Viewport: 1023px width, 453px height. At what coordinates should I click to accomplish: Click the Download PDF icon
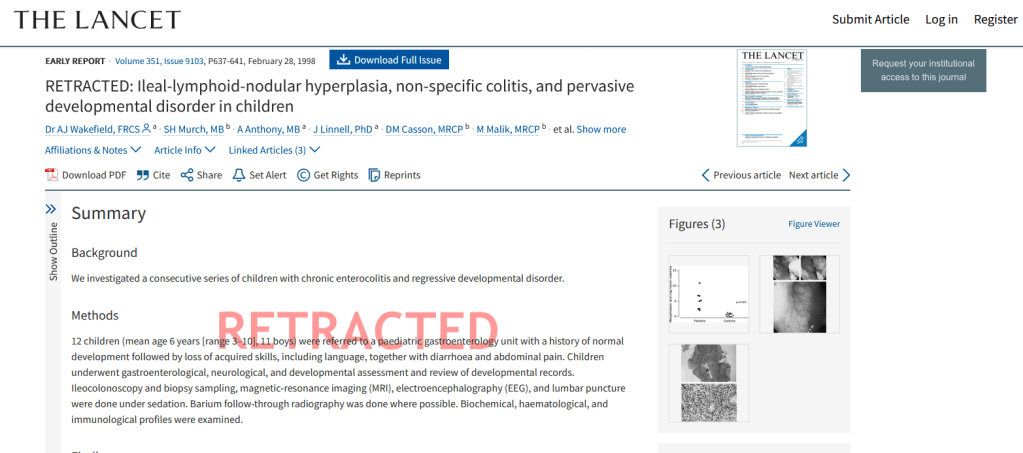[52, 175]
